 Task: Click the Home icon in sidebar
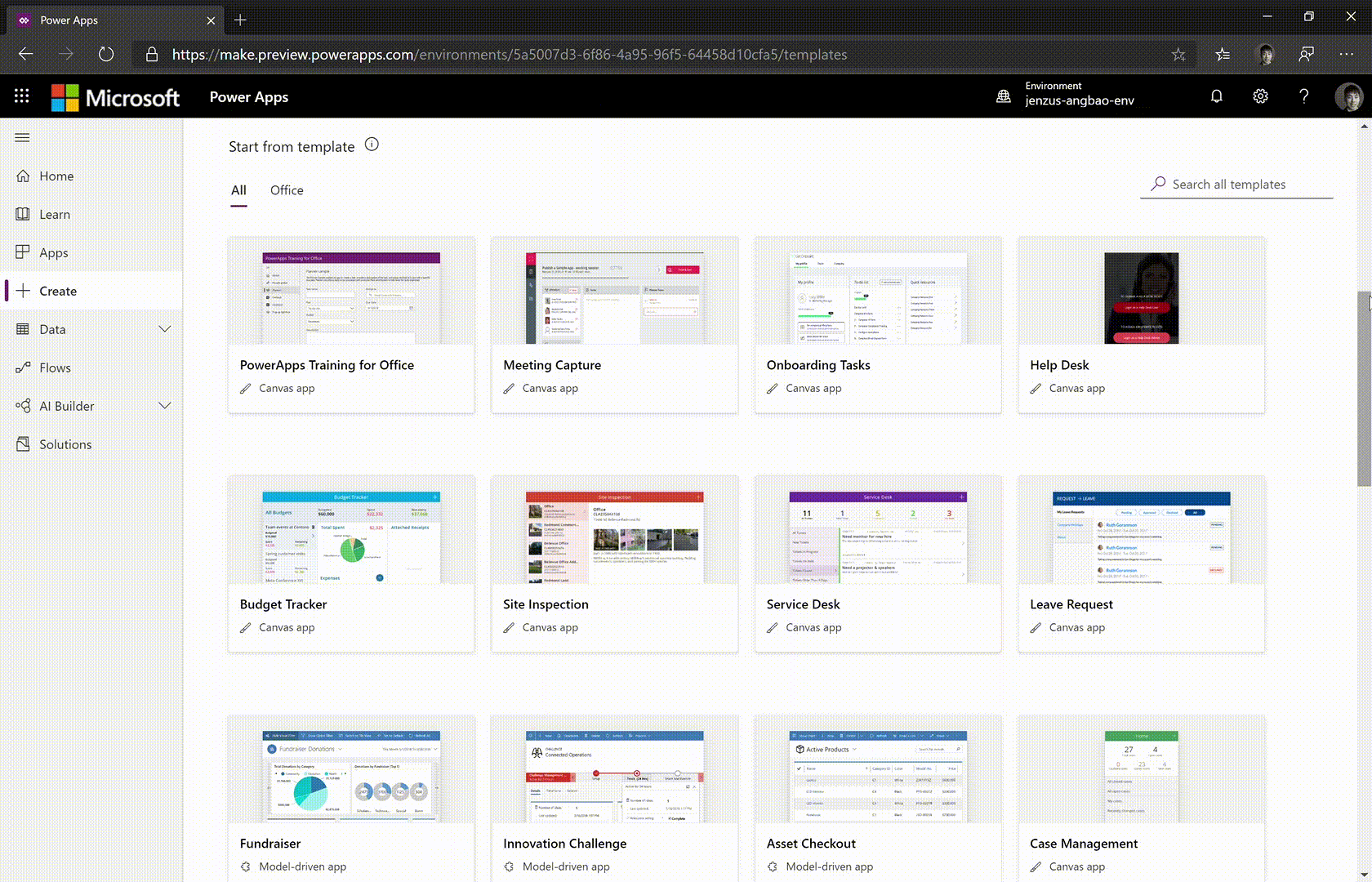tap(23, 176)
